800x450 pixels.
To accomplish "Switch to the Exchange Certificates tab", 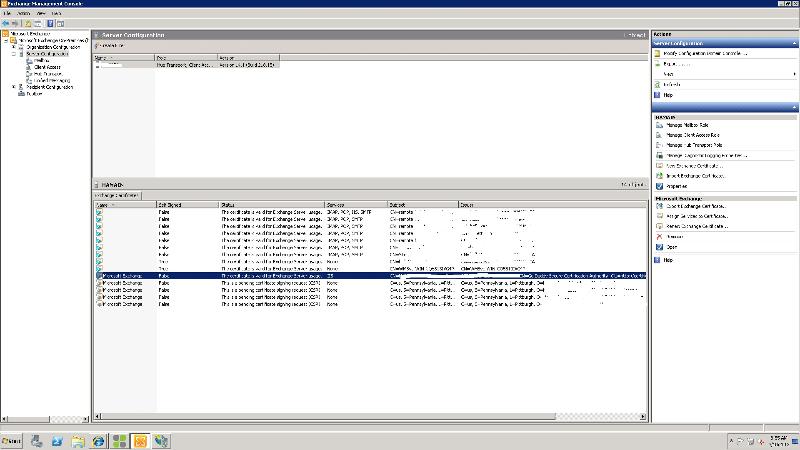I will pyautogui.click(x=118, y=195).
